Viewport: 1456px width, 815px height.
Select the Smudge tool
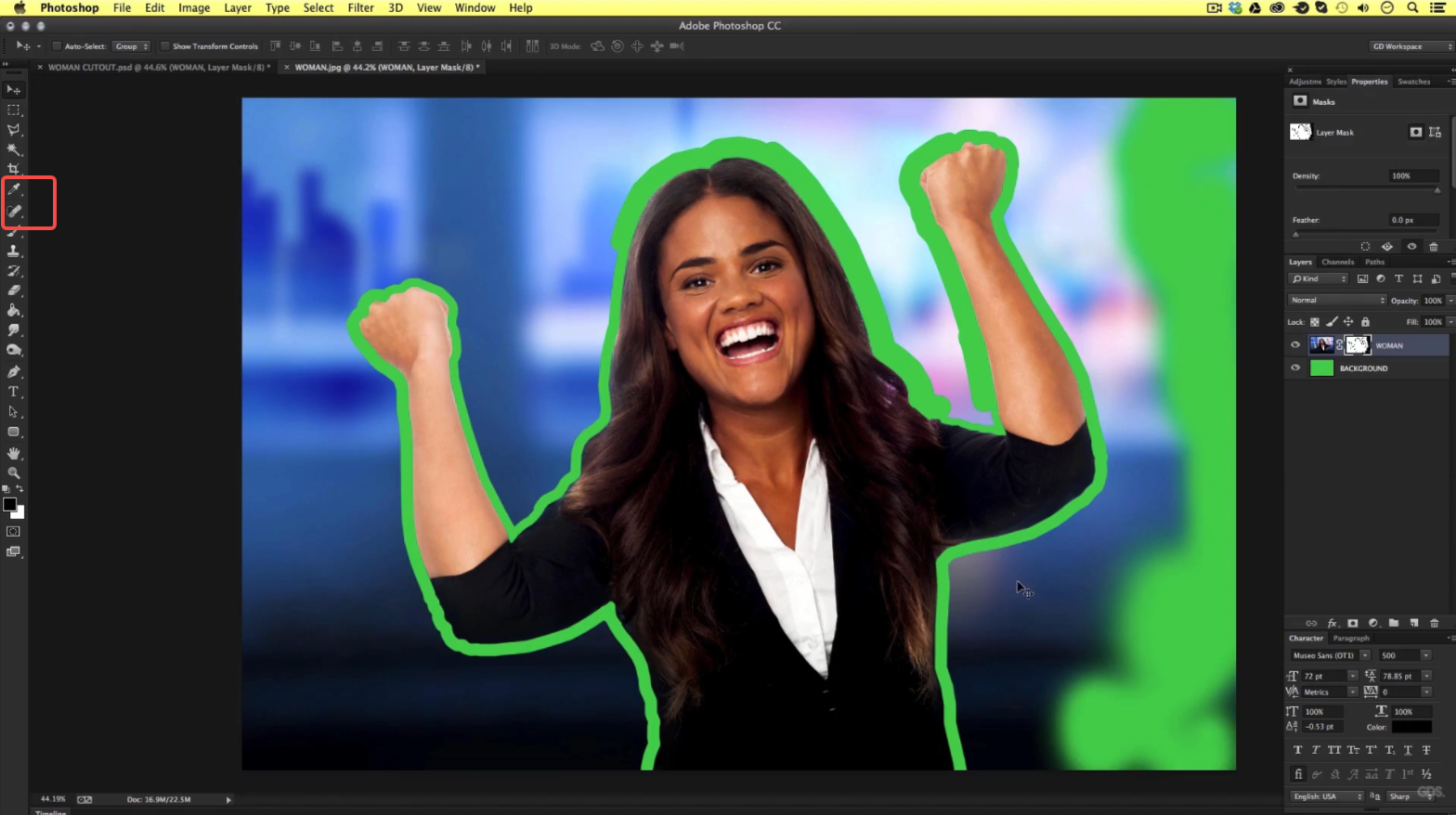pyautogui.click(x=13, y=330)
